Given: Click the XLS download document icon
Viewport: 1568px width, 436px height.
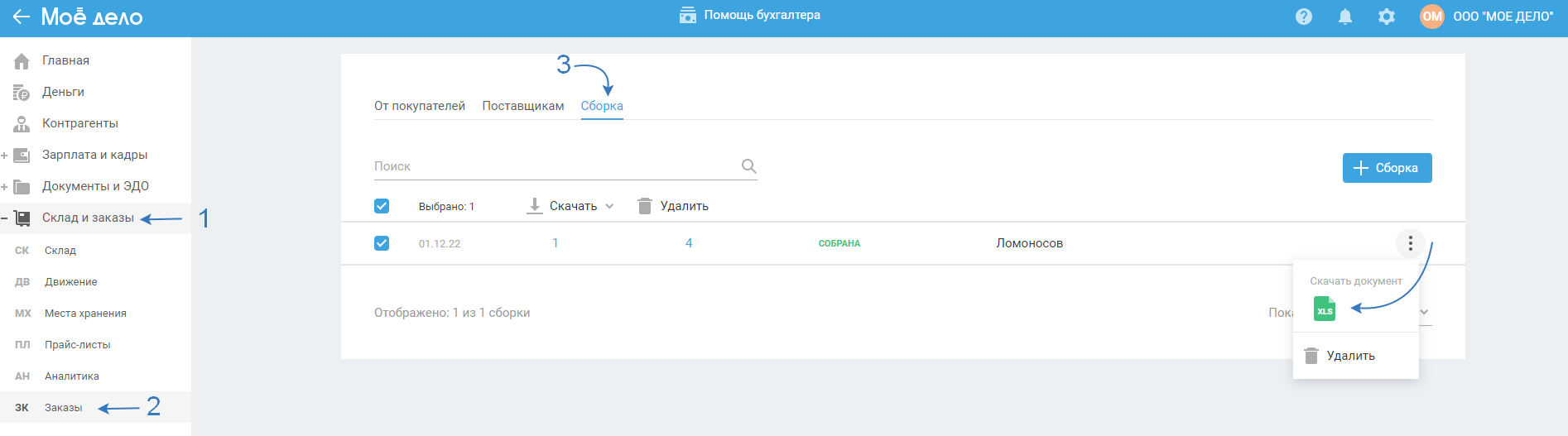Looking at the screenshot, I should 1325,309.
